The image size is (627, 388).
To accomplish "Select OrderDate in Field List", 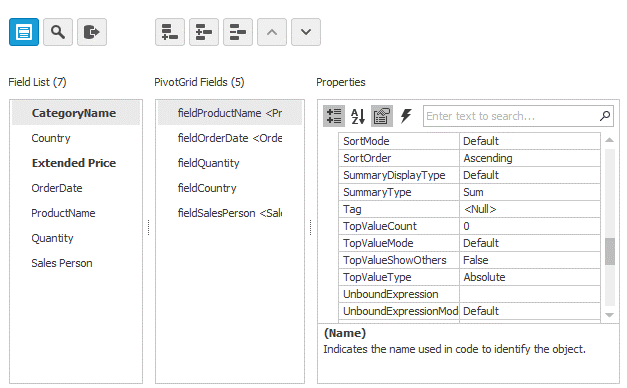I will coord(76,188).
